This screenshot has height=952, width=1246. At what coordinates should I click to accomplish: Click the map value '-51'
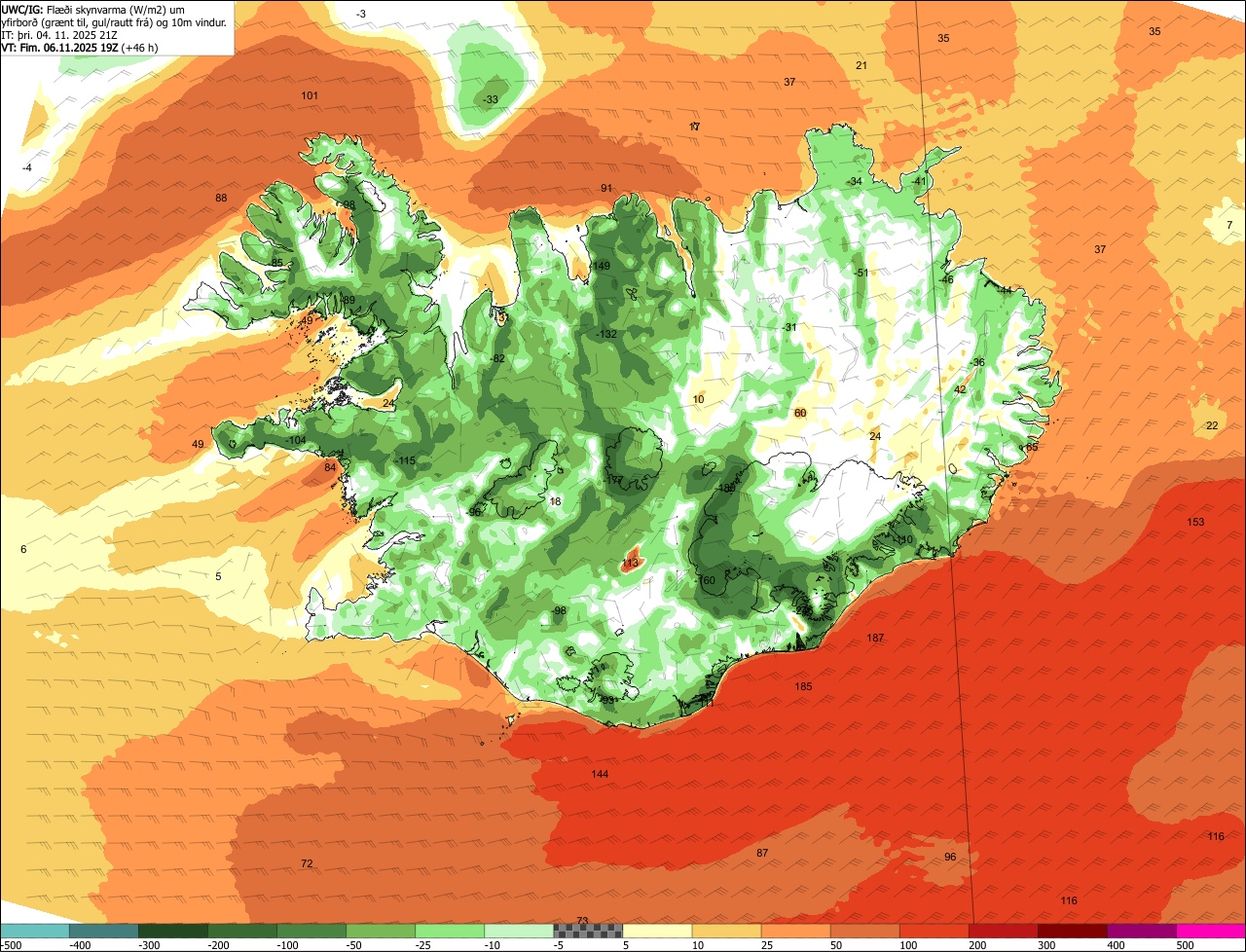[860, 273]
